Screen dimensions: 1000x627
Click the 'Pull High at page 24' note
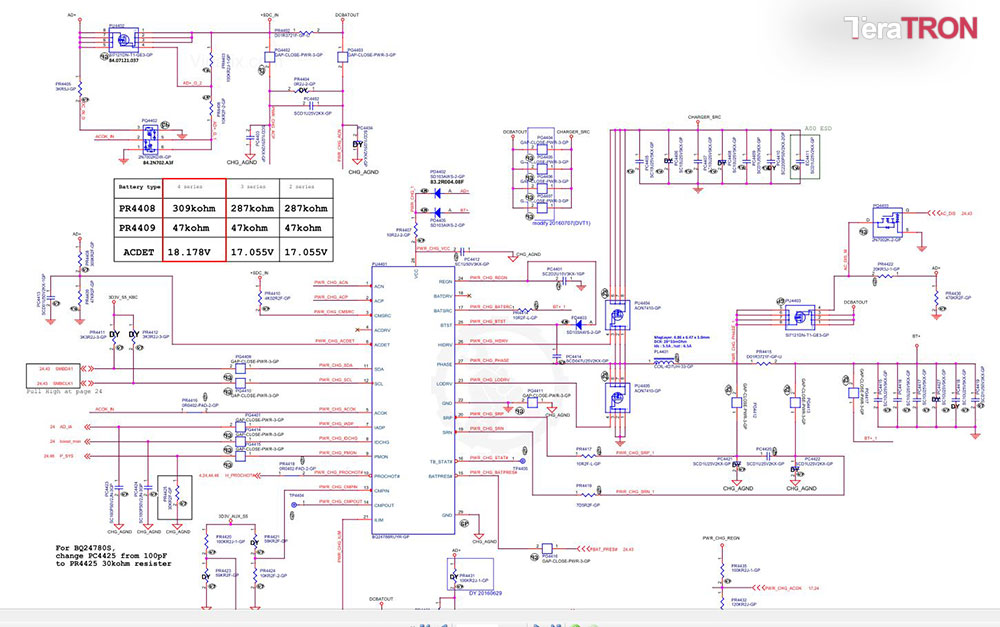[64, 392]
